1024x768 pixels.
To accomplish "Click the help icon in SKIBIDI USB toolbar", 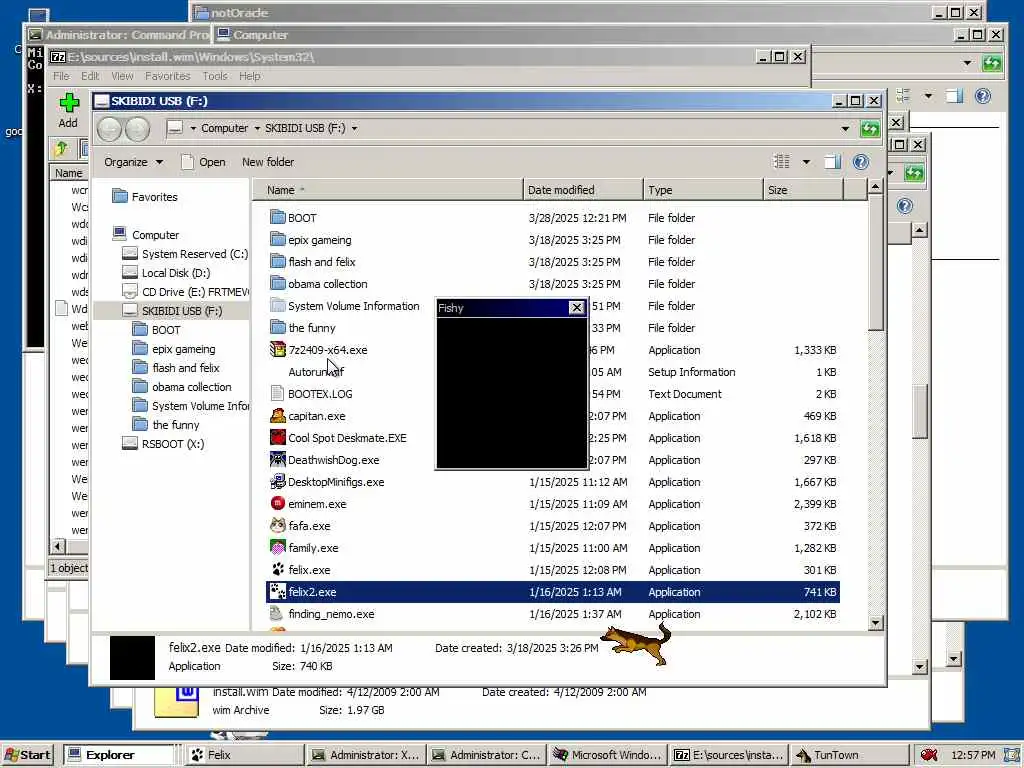I will click(861, 162).
